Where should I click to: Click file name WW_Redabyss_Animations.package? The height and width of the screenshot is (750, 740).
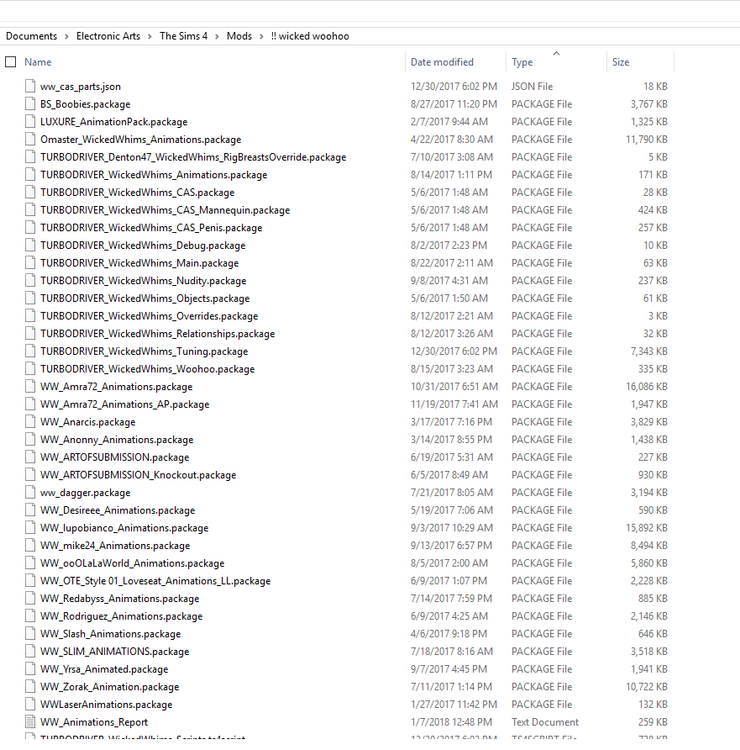(x=120, y=598)
